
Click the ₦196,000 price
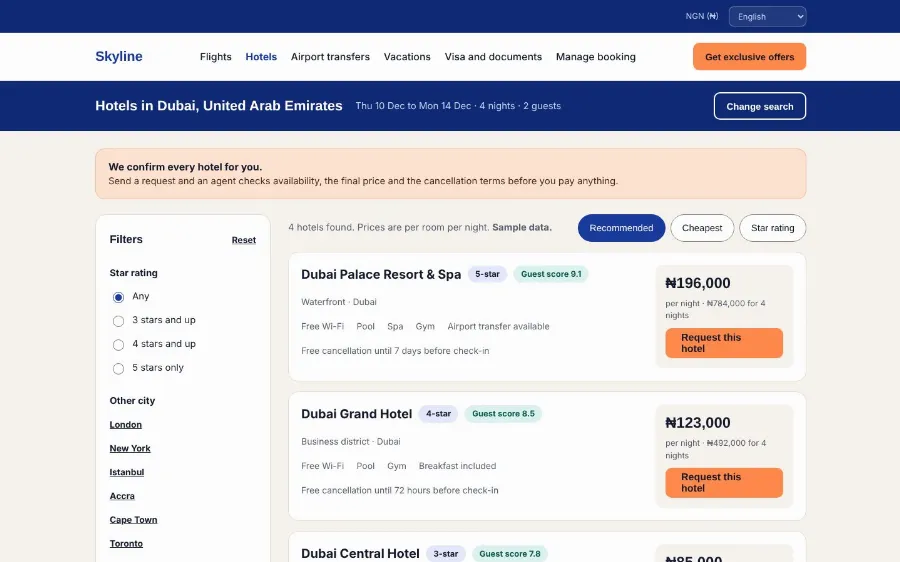[x=698, y=283]
